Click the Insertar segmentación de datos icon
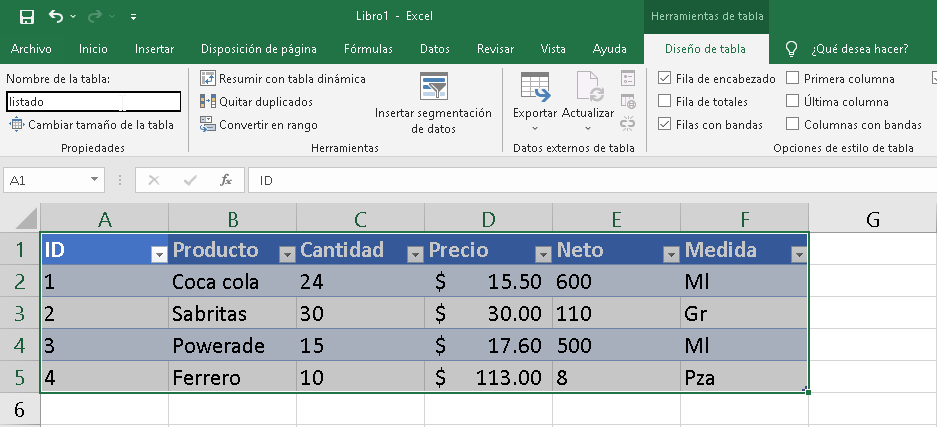The width and height of the screenshot is (937, 427). click(434, 86)
